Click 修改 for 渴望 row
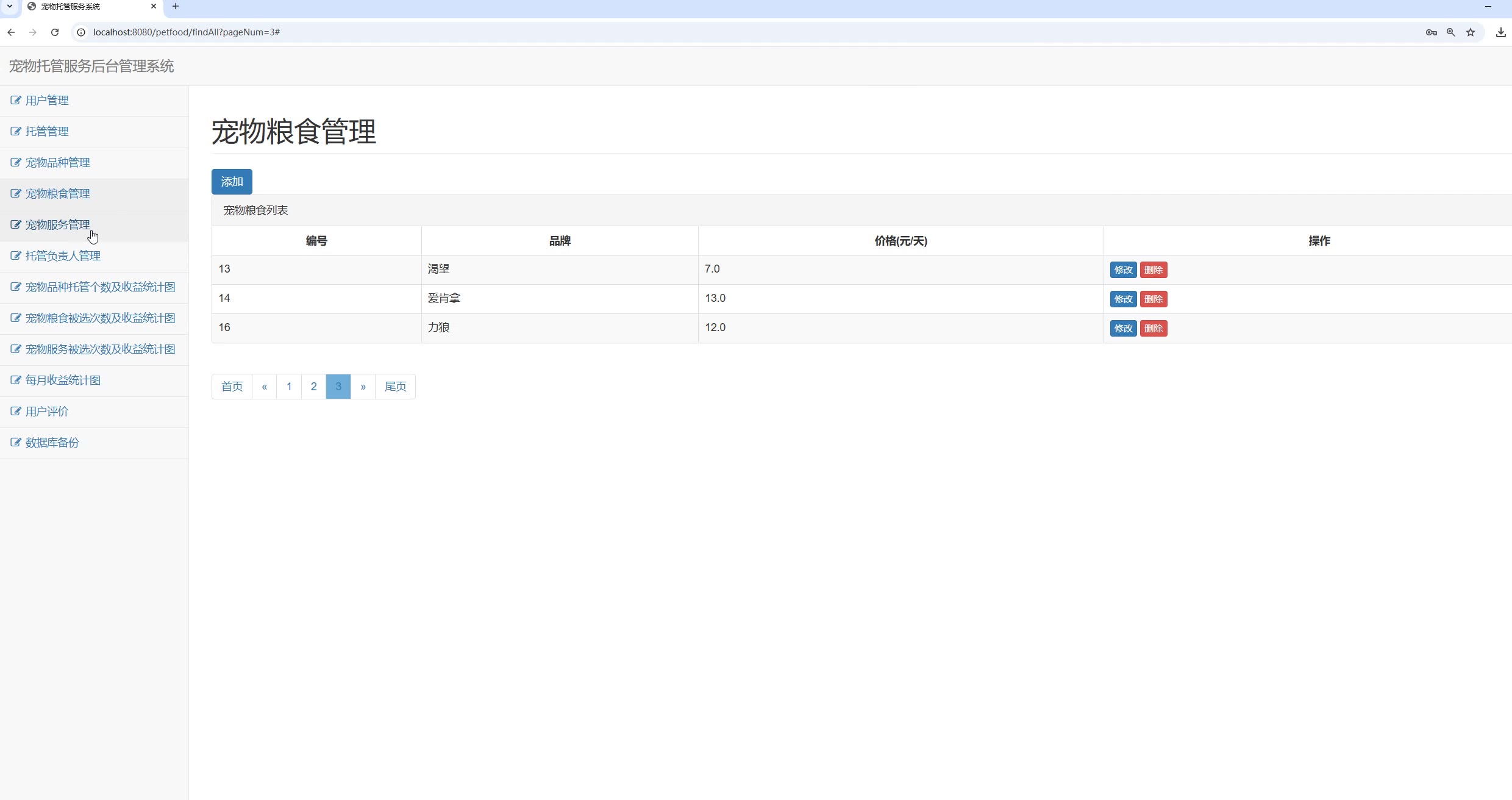This screenshot has height=800, width=1512. pyautogui.click(x=1123, y=270)
